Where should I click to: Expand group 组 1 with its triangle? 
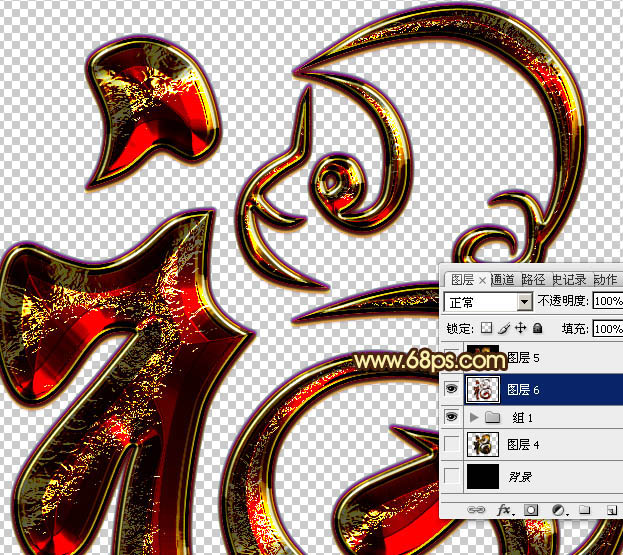coord(473,417)
